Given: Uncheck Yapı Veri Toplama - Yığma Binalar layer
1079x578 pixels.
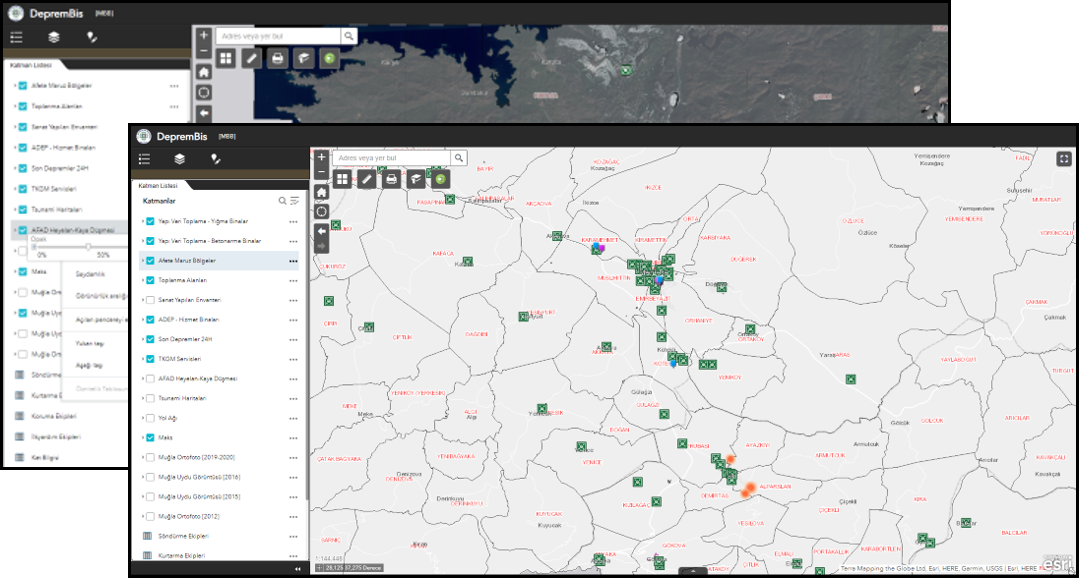Looking at the screenshot, I should [149, 222].
